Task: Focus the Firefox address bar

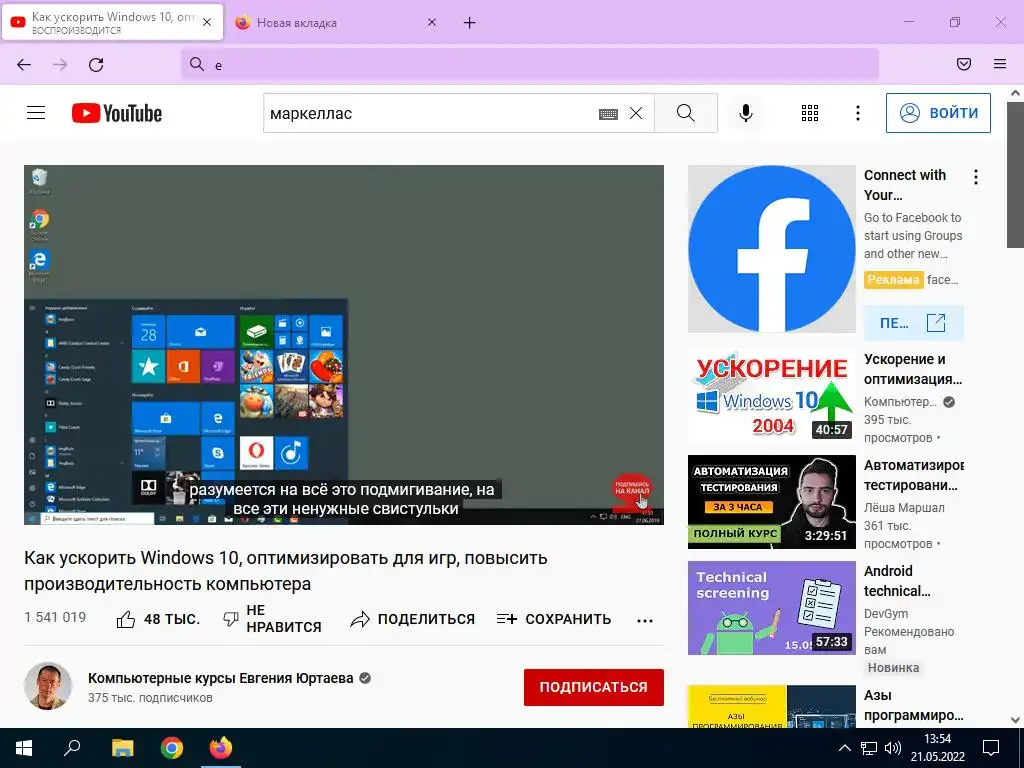Action: click(x=530, y=64)
